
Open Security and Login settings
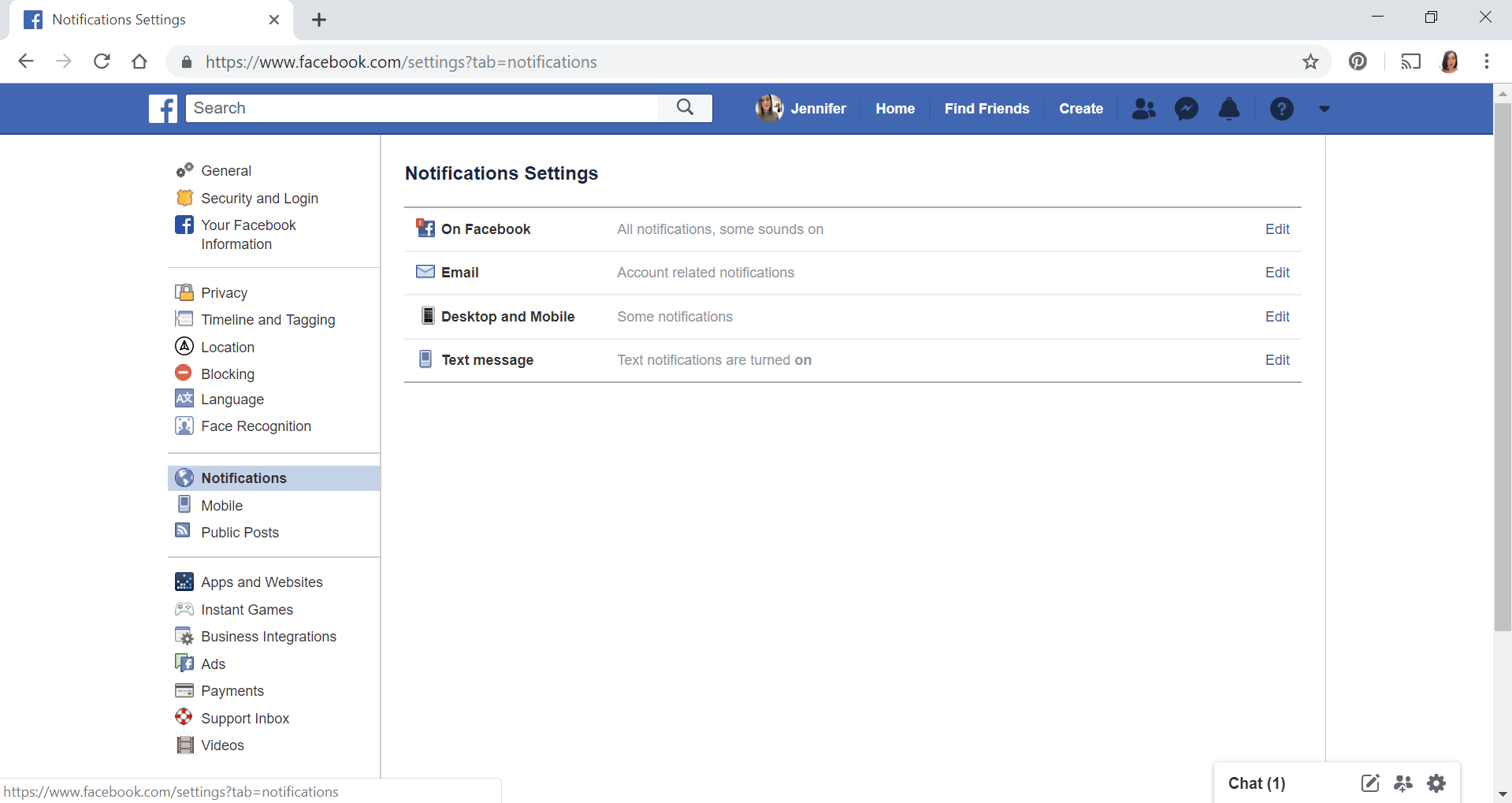point(259,198)
